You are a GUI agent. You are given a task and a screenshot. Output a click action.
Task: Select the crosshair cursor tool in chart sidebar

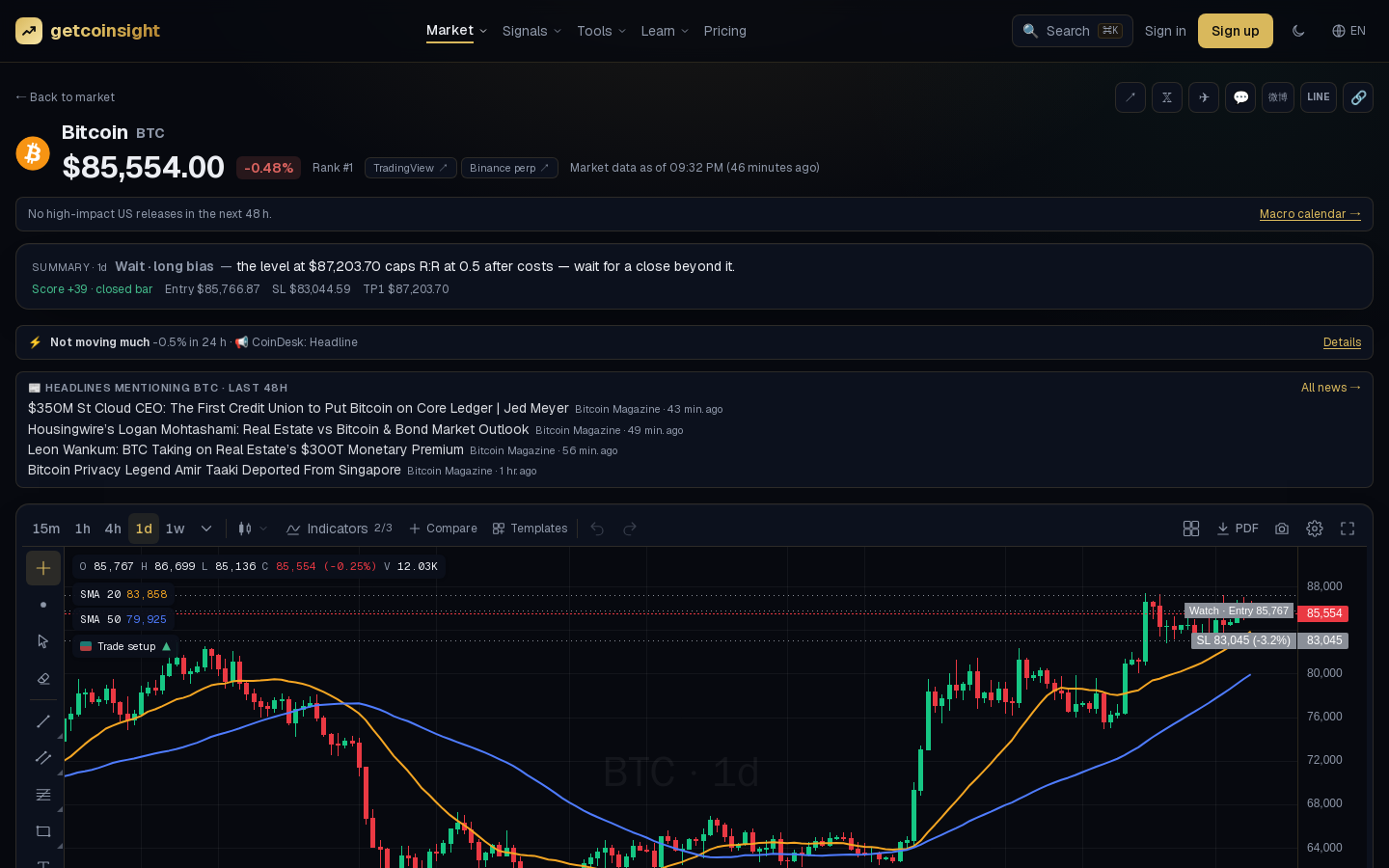pos(43,568)
